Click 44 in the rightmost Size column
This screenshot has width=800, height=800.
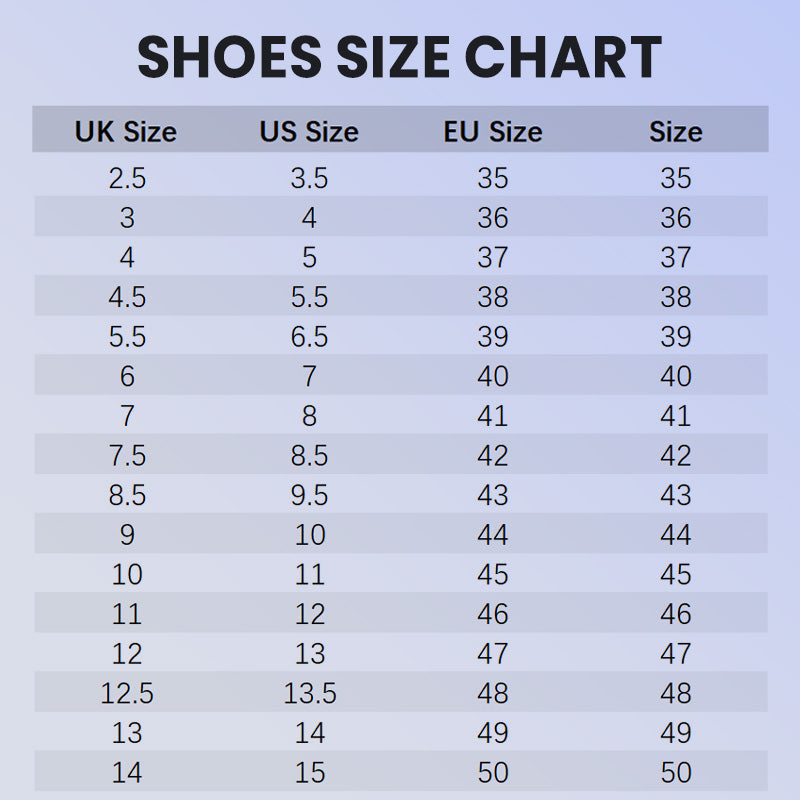pos(676,535)
